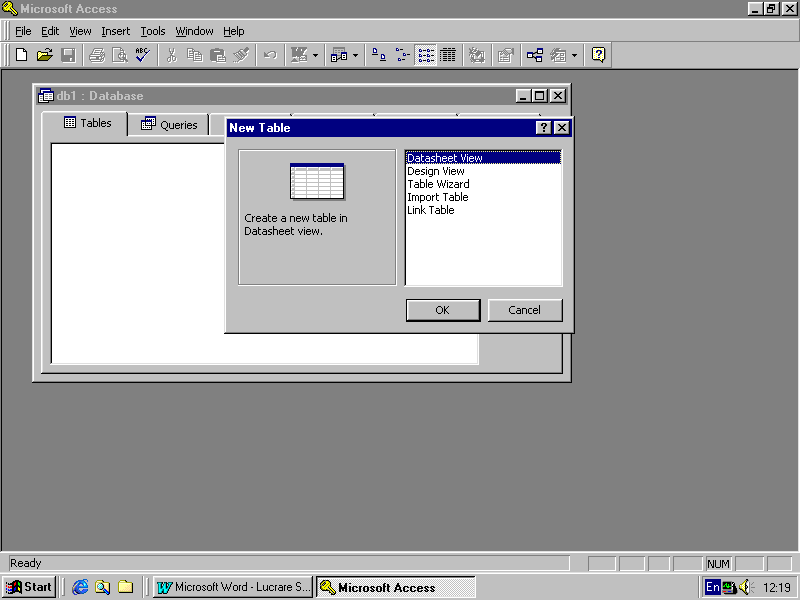Minimize the db1 Database window
Viewport: 800px width, 600px height.
tap(522, 96)
